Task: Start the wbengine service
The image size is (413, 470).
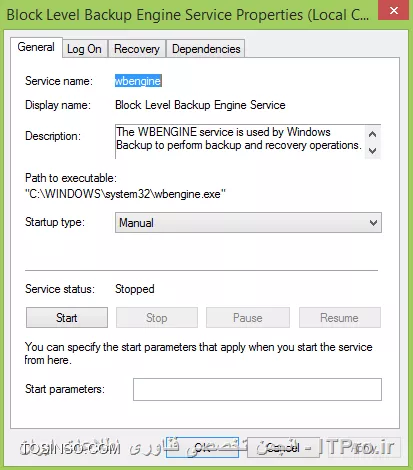Action: (67, 318)
